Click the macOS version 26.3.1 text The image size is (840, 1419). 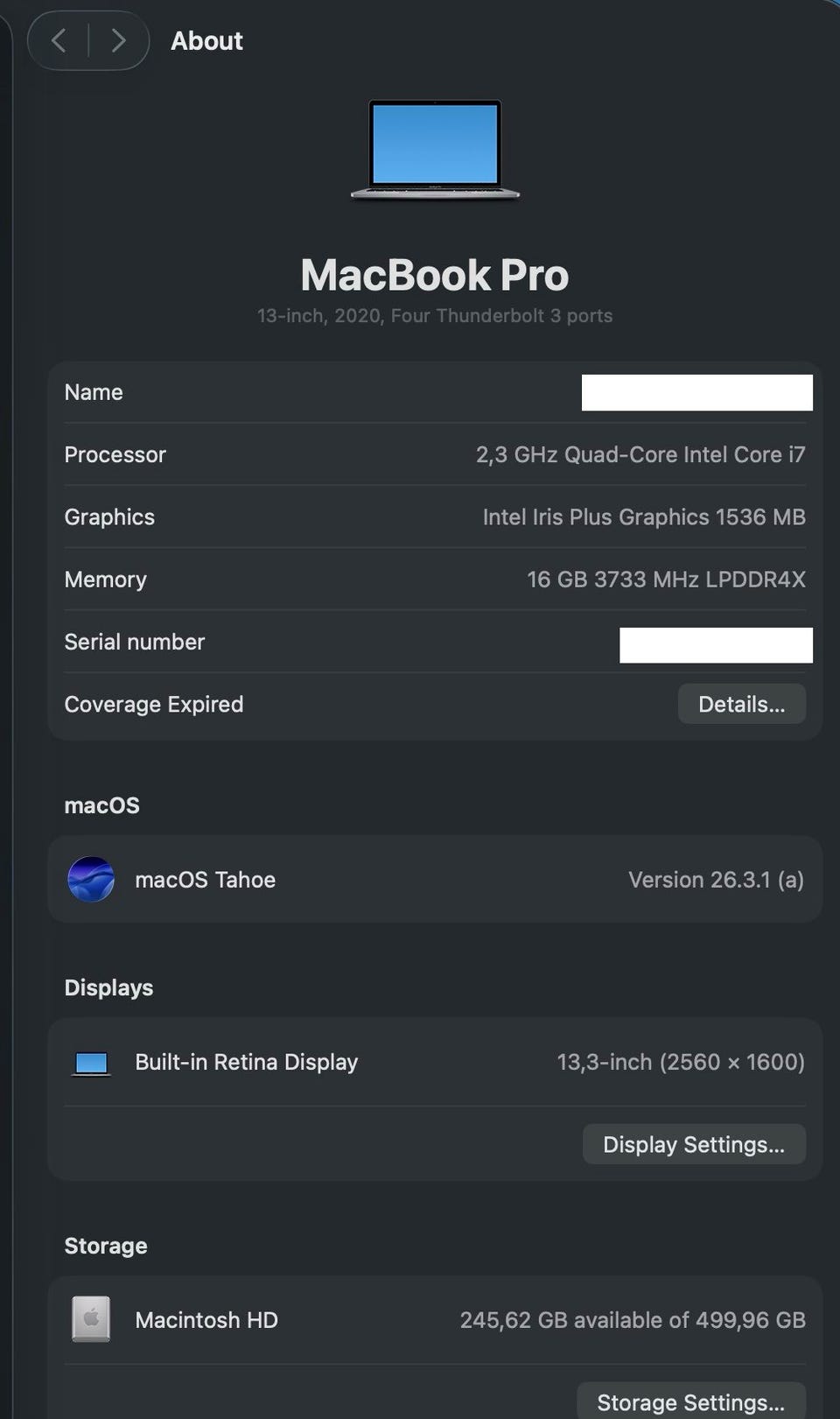(716, 880)
